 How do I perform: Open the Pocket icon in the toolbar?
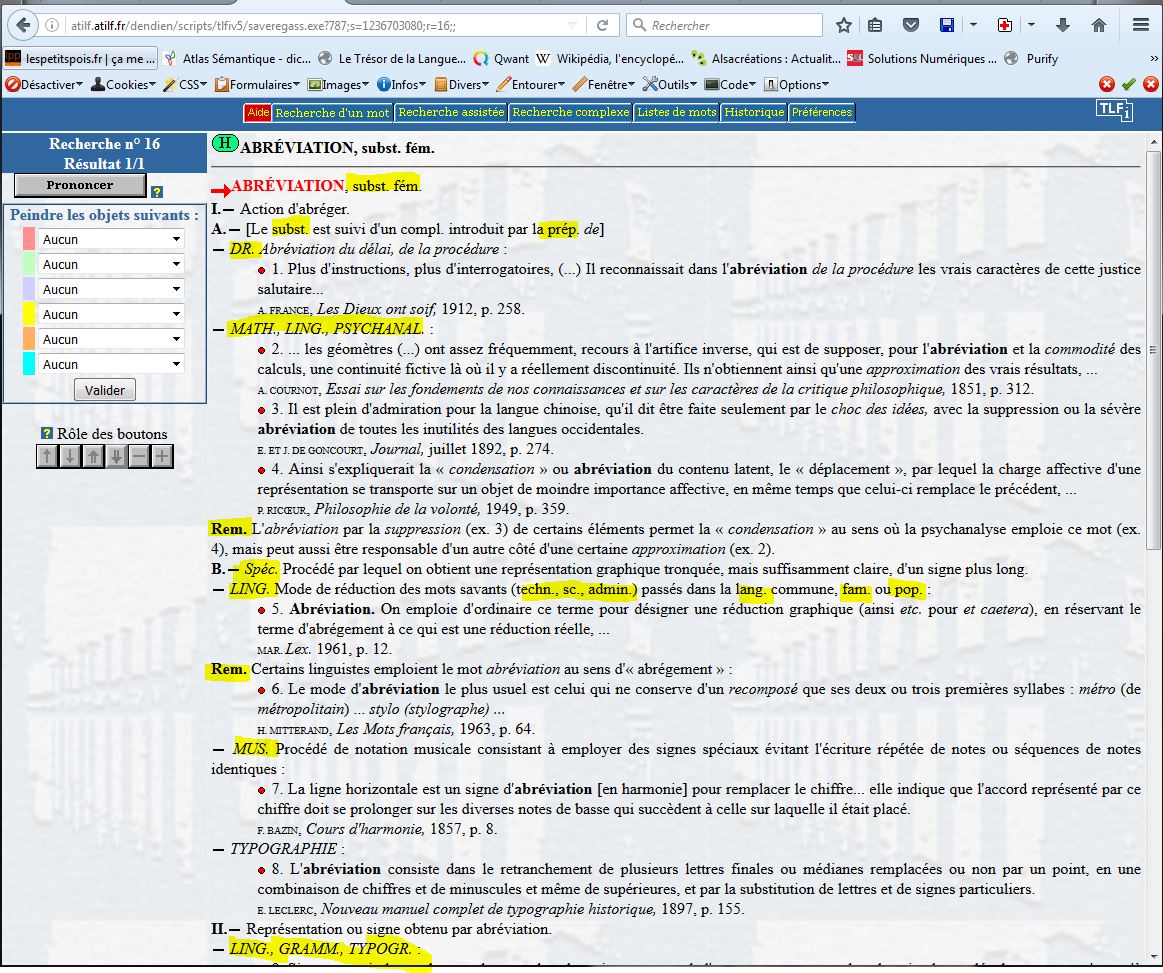[x=910, y=25]
